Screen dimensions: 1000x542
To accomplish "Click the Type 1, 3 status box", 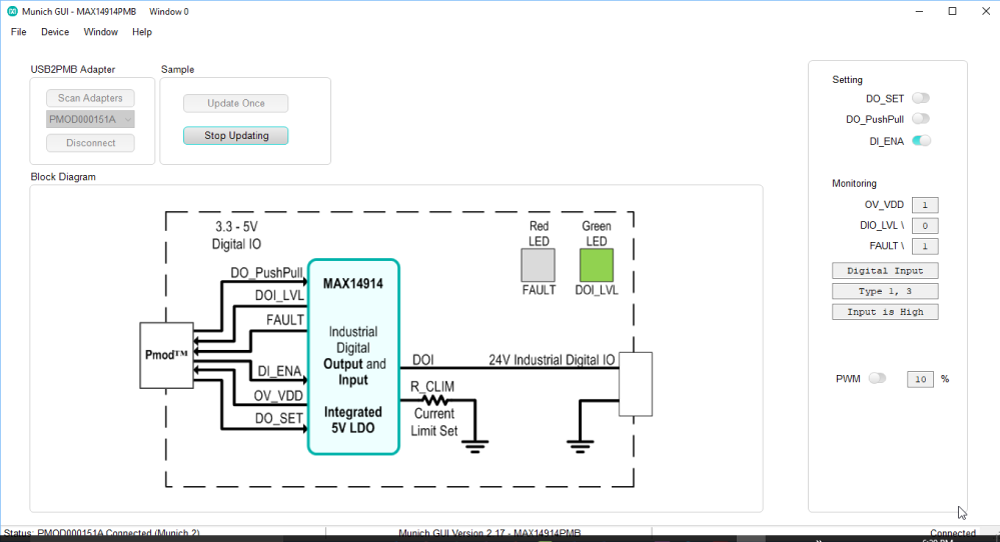I will point(885,291).
